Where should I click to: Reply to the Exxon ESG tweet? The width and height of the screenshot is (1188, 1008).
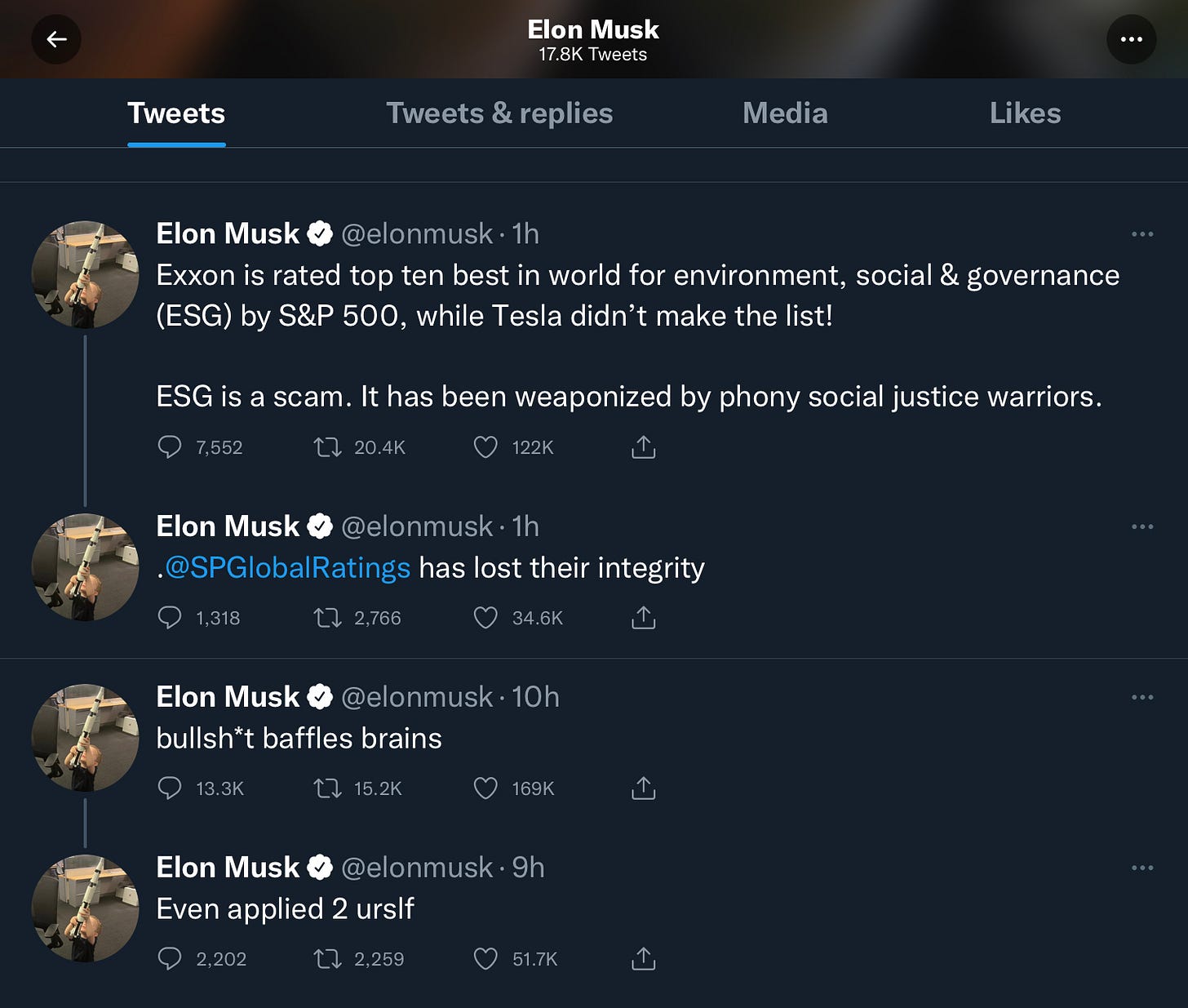point(169,447)
